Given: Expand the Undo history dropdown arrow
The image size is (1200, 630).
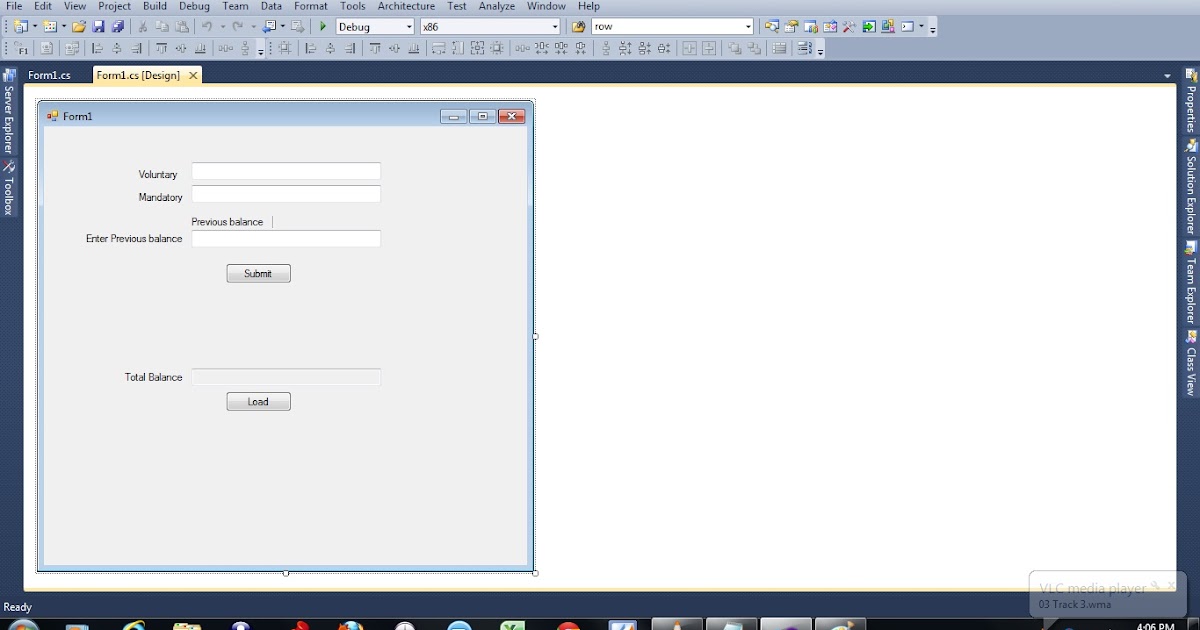Looking at the screenshot, I should [221, 27].
